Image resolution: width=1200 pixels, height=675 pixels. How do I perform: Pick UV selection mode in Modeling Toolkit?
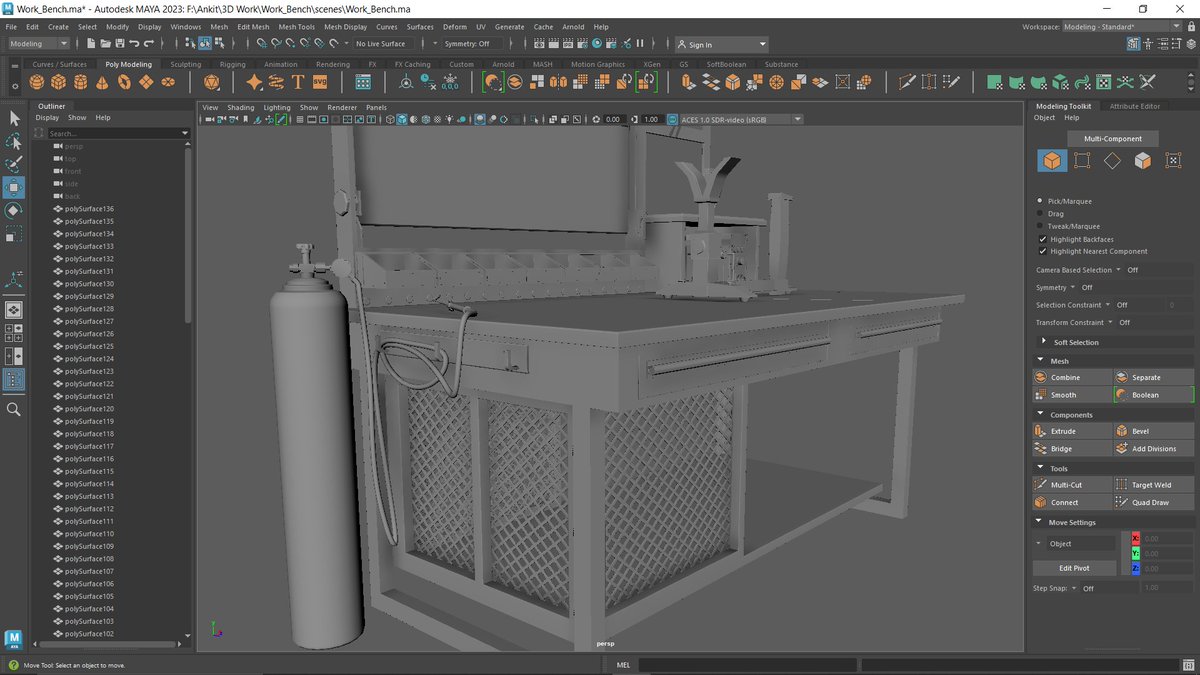coord(1174,160)
